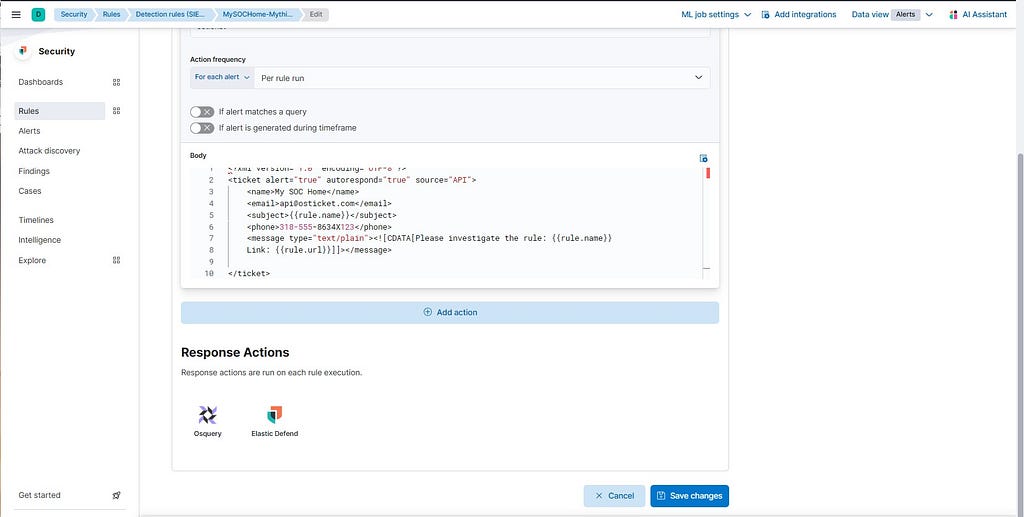Screen dimensions: 1024x517
Task: Open Cases in sidebar
Action: pyautogui.click(x=30, y=191)
